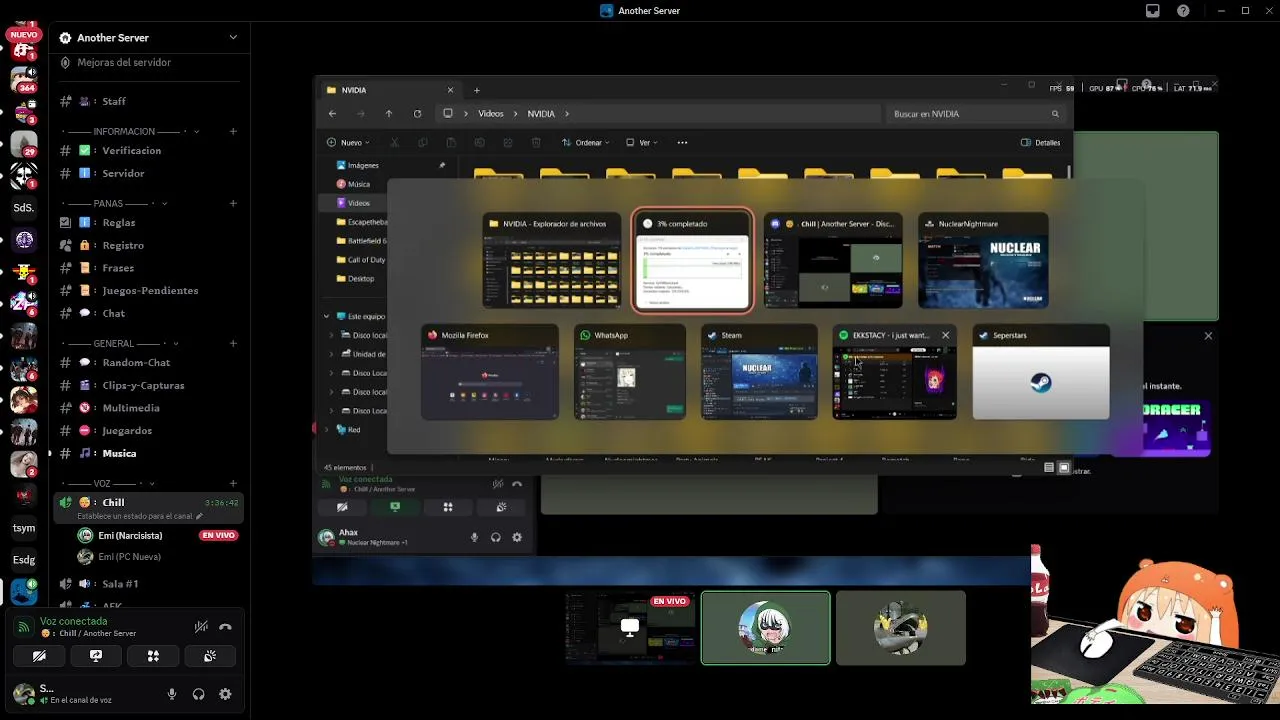Viewport: 1280px width, 720px height.
Task: Open voice connection signal details icon
Action: [x=24, y=627]
